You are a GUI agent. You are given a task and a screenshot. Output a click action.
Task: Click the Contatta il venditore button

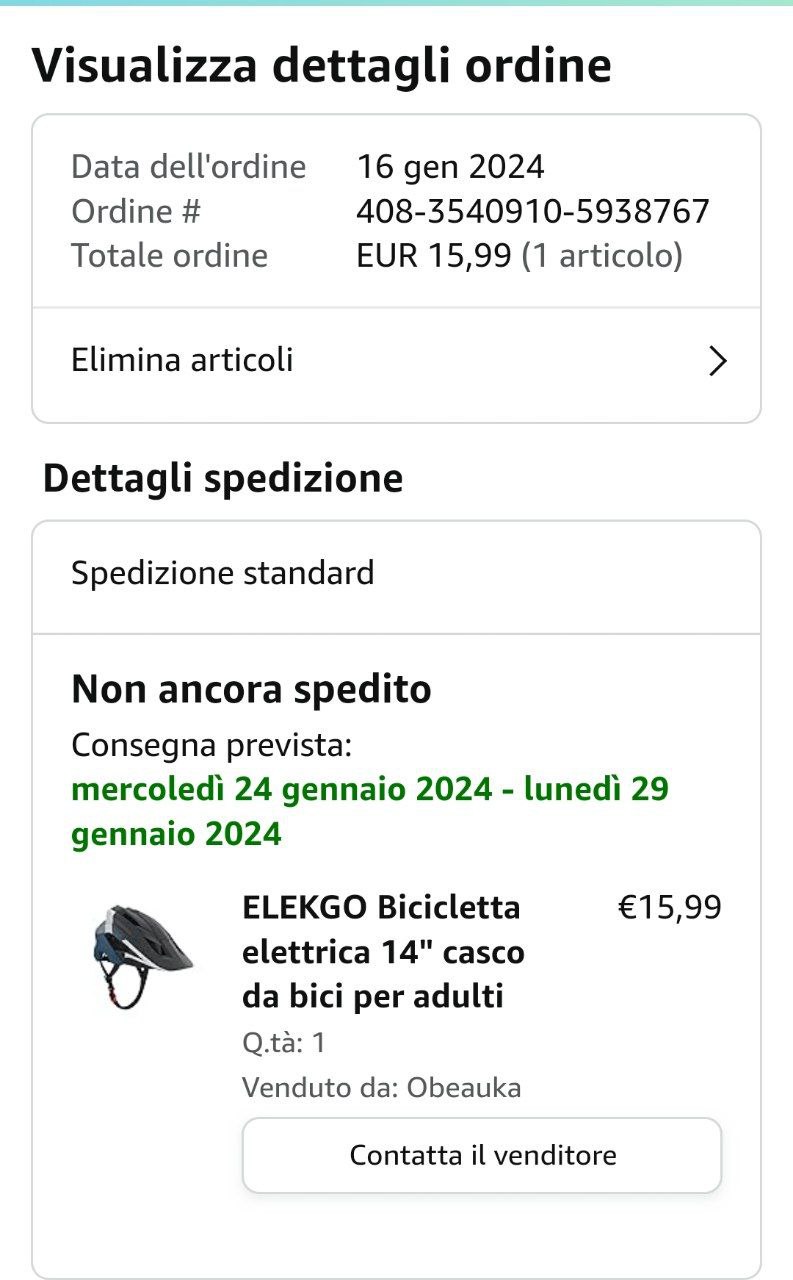click(x=482, y=1155)
